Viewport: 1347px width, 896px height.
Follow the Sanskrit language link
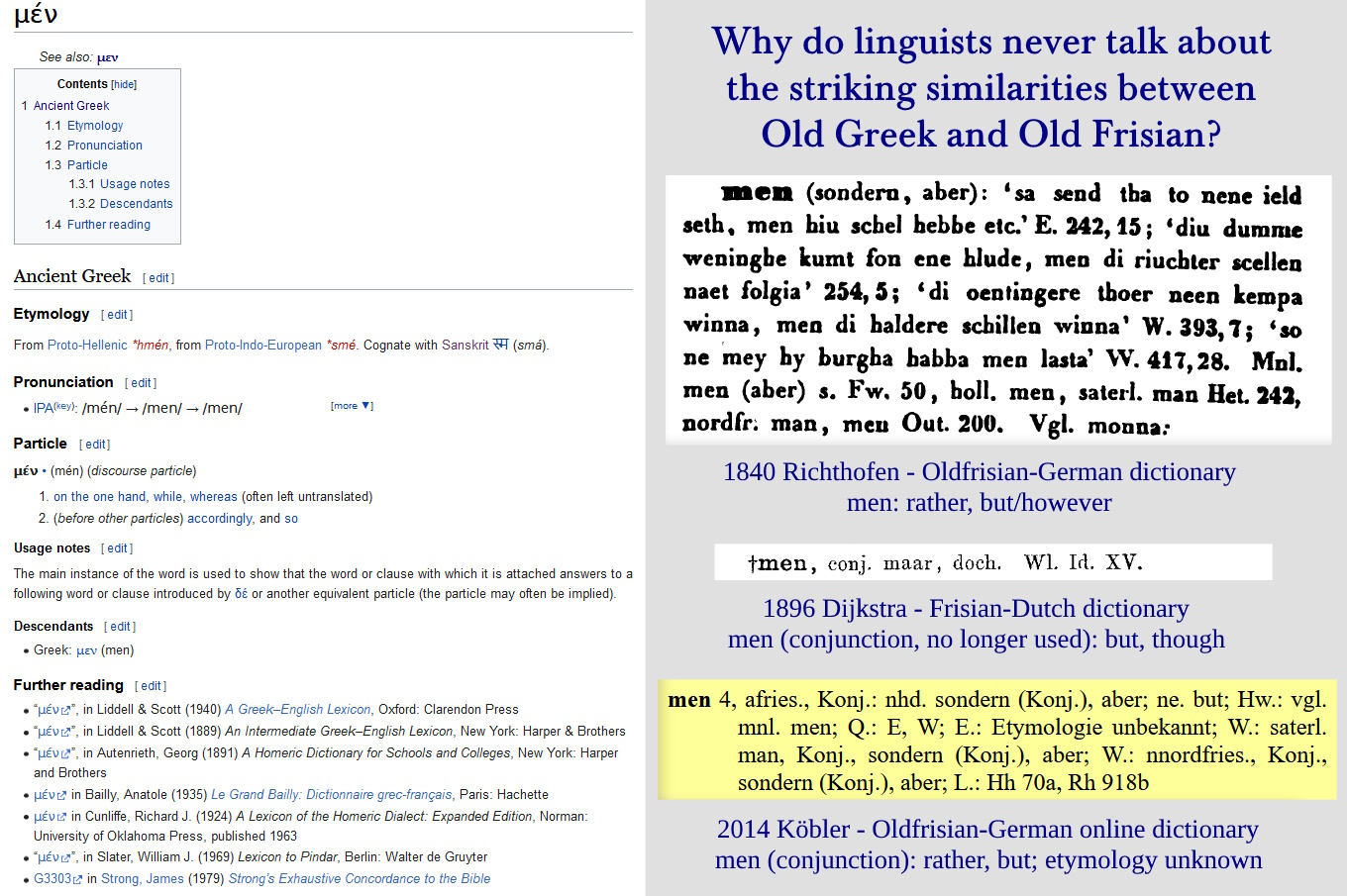[465, 346]
